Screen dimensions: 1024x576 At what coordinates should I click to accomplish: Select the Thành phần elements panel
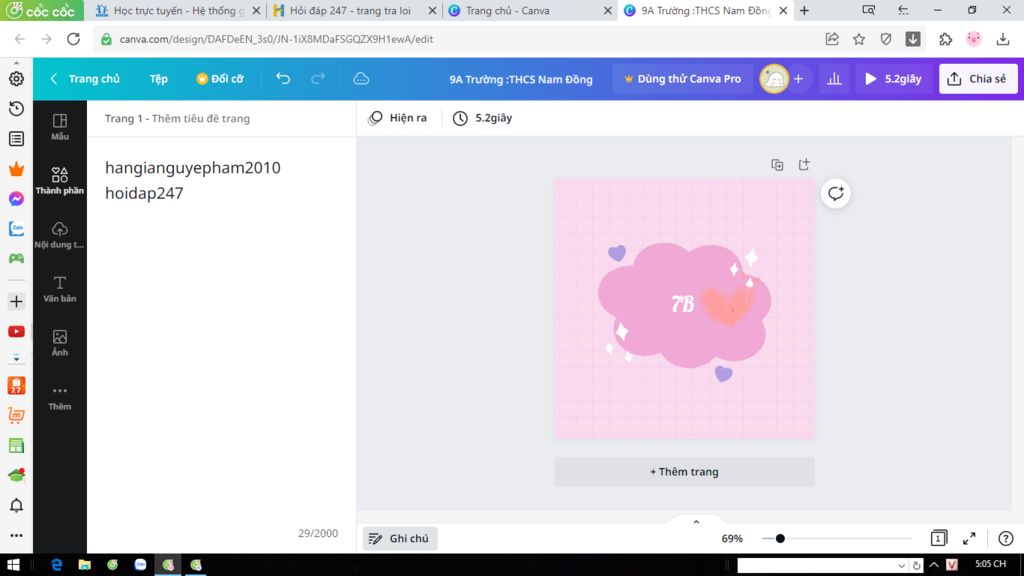coord(59,180)
